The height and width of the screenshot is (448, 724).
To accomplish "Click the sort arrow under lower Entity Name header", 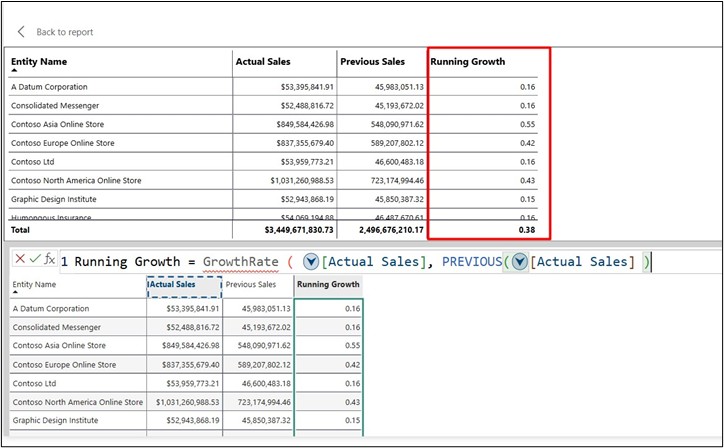I will (15, 292).
